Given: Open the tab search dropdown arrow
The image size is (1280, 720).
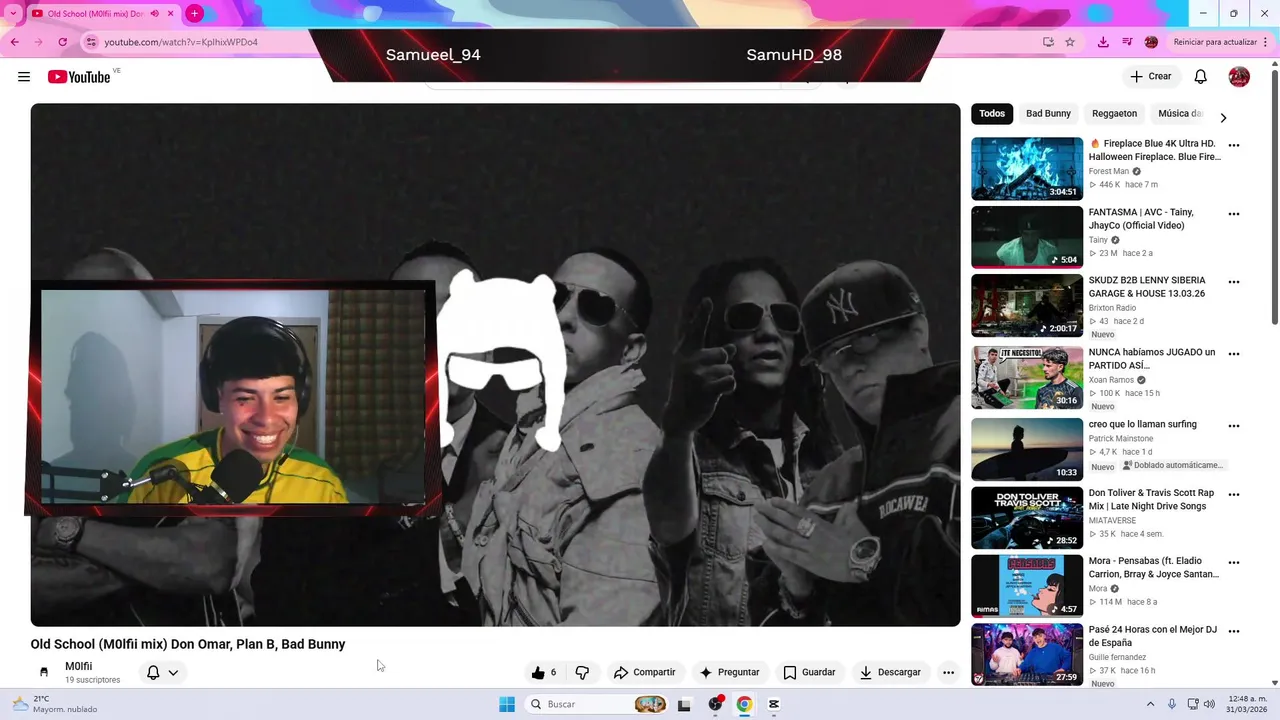Looking at the screenshot, I should click(x=13, y=14).
